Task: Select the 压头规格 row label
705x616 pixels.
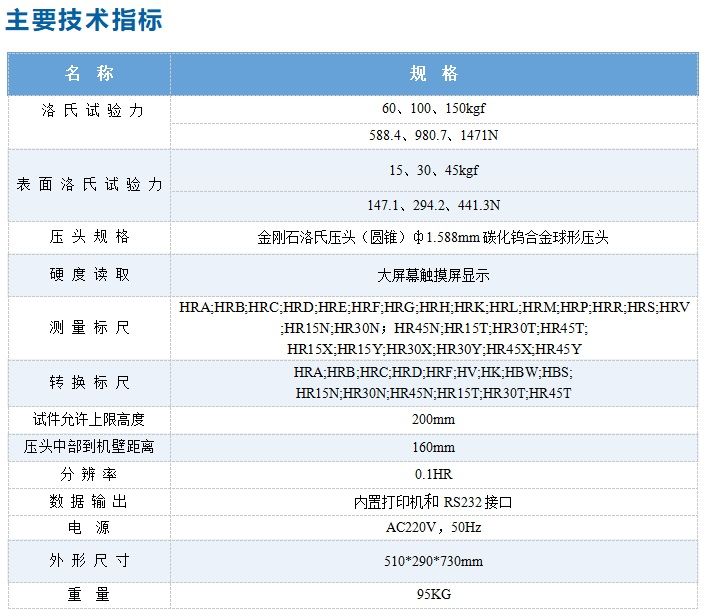Action: tap(89, 237)
